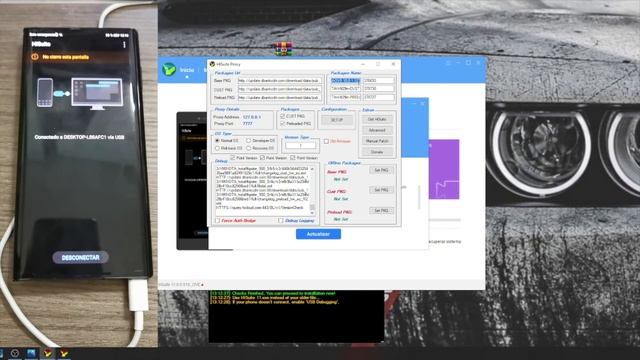The width and height of the screenshot is (640, 360).
Task: Click the Proxy Port value 7777
Action: (x=247, y=124)
